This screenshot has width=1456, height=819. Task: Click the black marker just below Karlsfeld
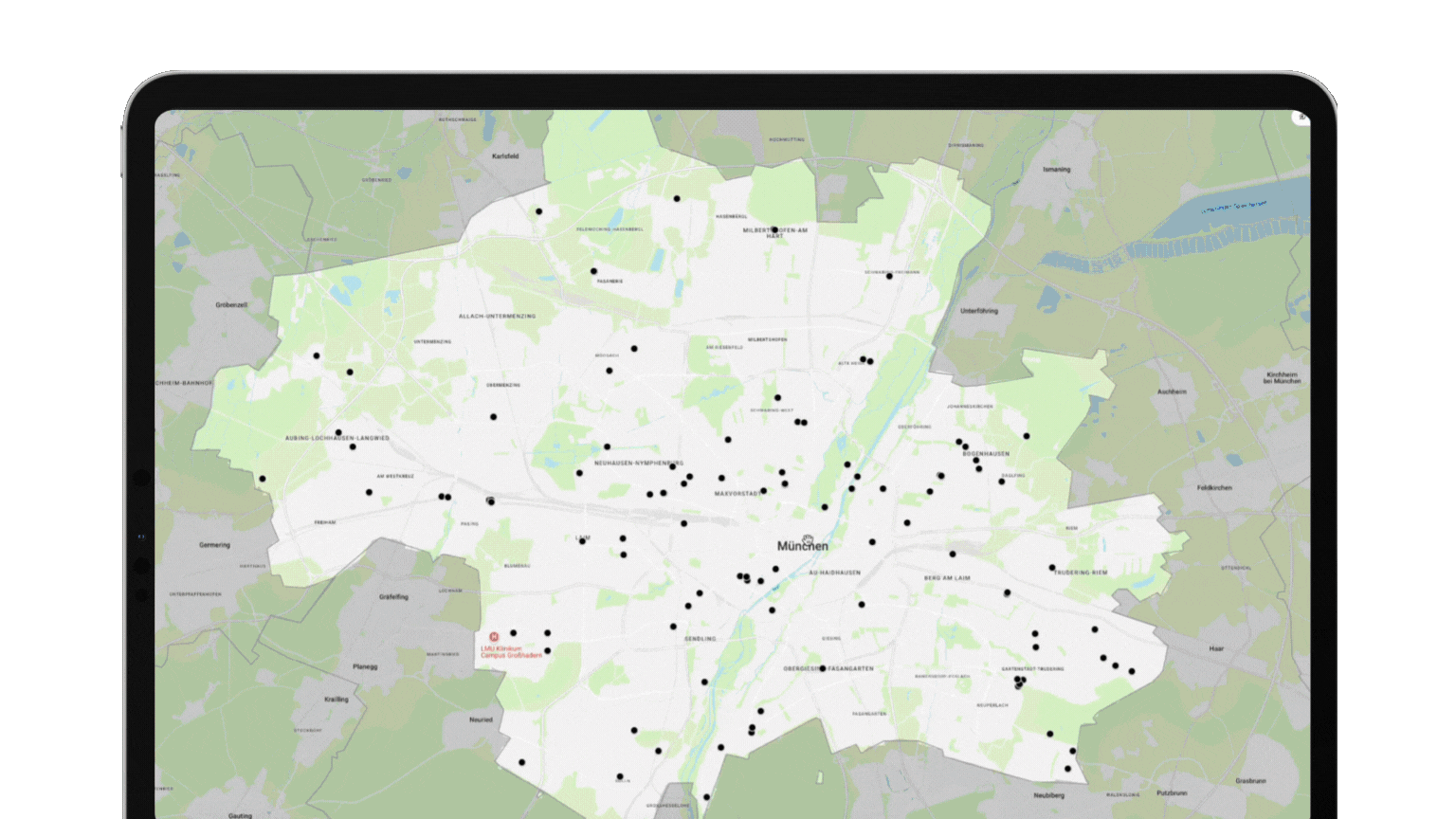pos(538,211)
